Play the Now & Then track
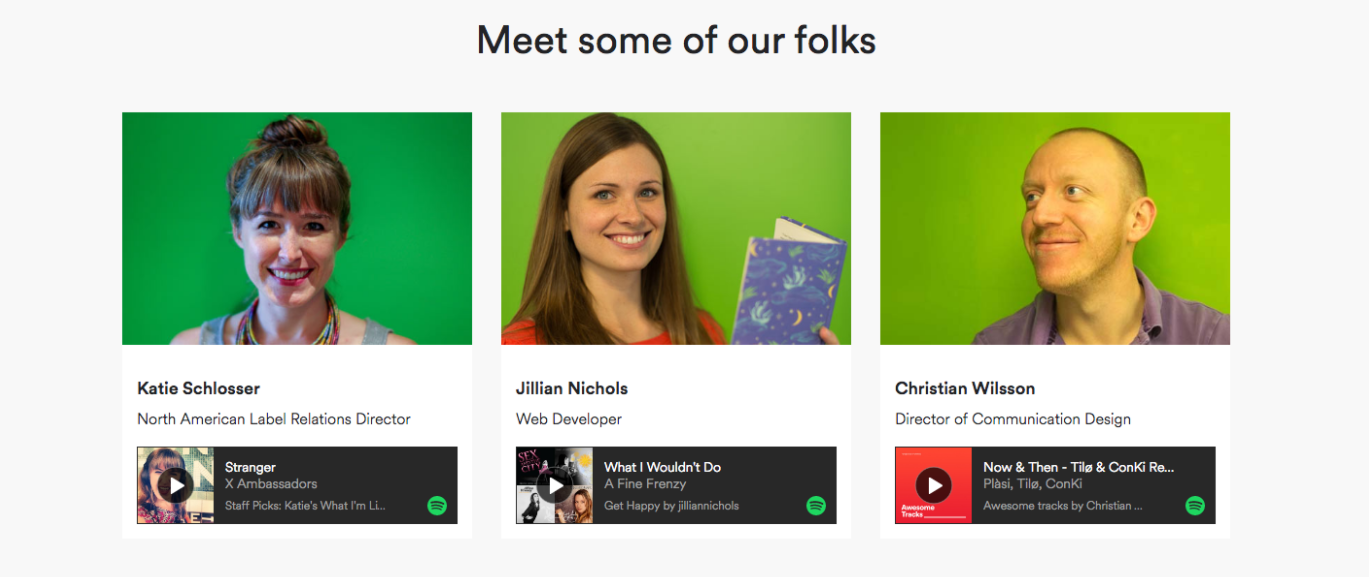 pyautogui.click(x=934, y=486)
